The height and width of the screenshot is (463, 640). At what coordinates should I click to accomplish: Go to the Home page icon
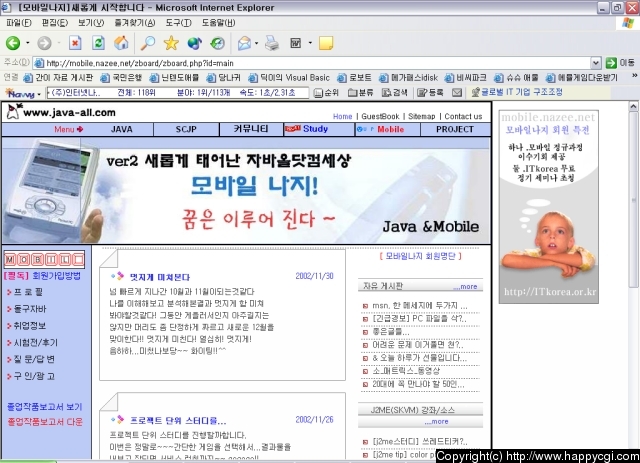pos(121,43)
